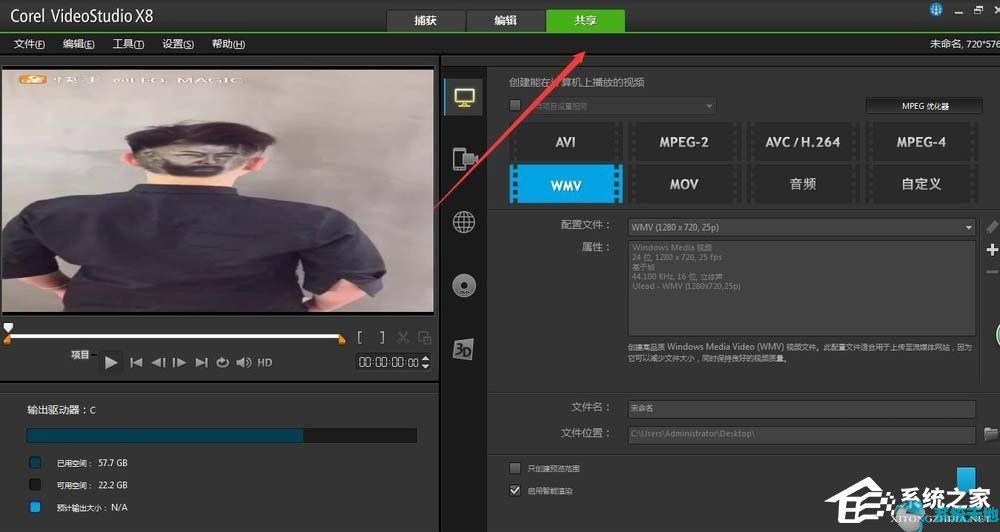Enlarge the preview window

click(x=424, y=337)
